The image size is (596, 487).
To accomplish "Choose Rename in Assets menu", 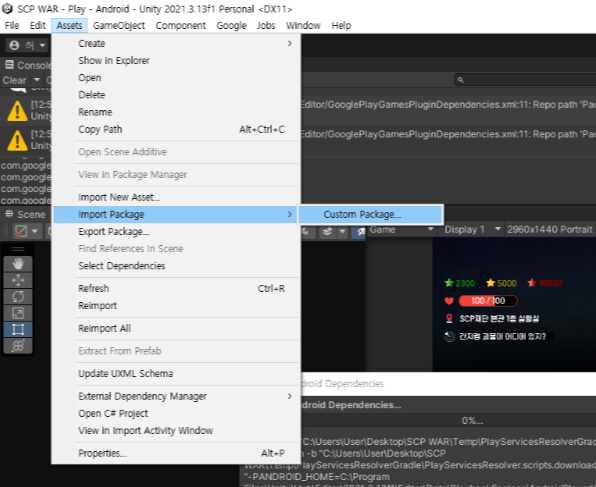I will pyautogui.click(x=176, y=112).
